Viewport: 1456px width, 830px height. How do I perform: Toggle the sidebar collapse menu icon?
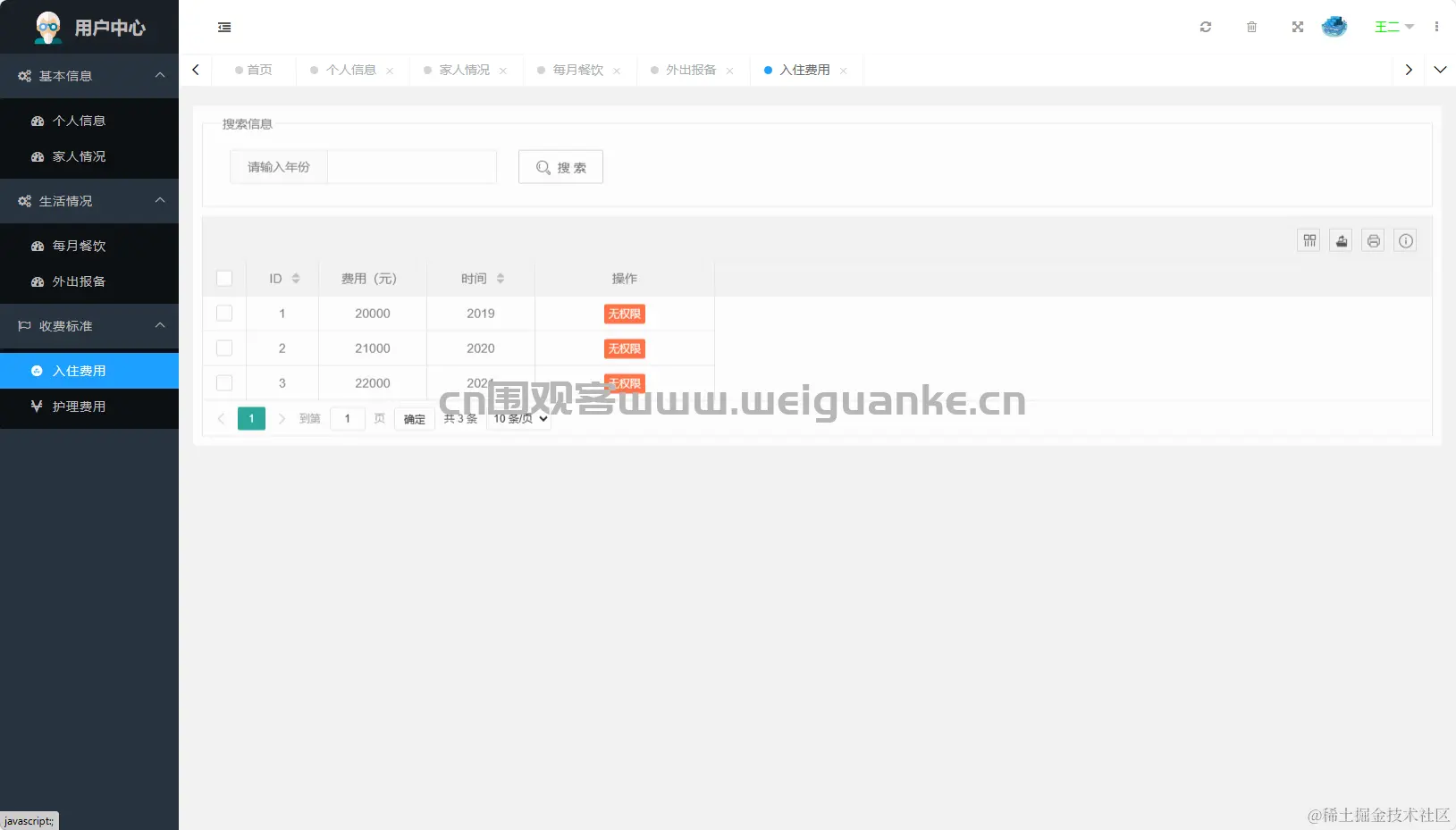[224, 28]
